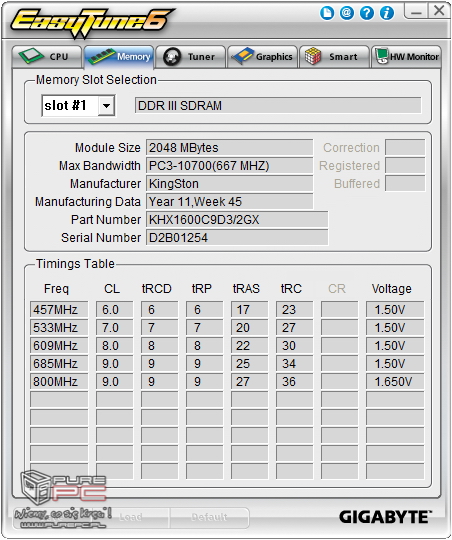
Task: Click the @ email icon in the title bar
Action: point(347,13)
